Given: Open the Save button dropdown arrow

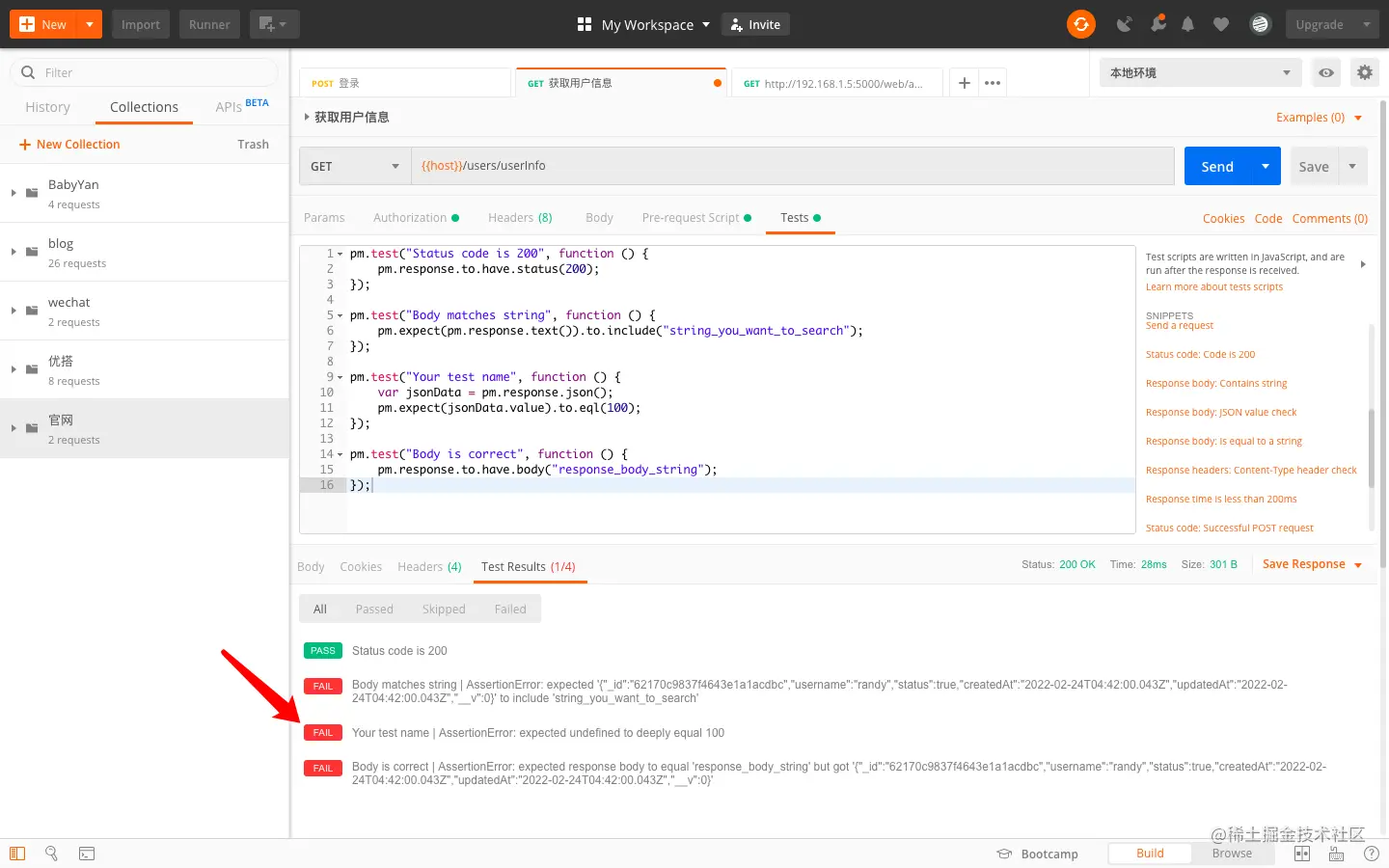Looking at the screenshot, I should pos(1352,166).
